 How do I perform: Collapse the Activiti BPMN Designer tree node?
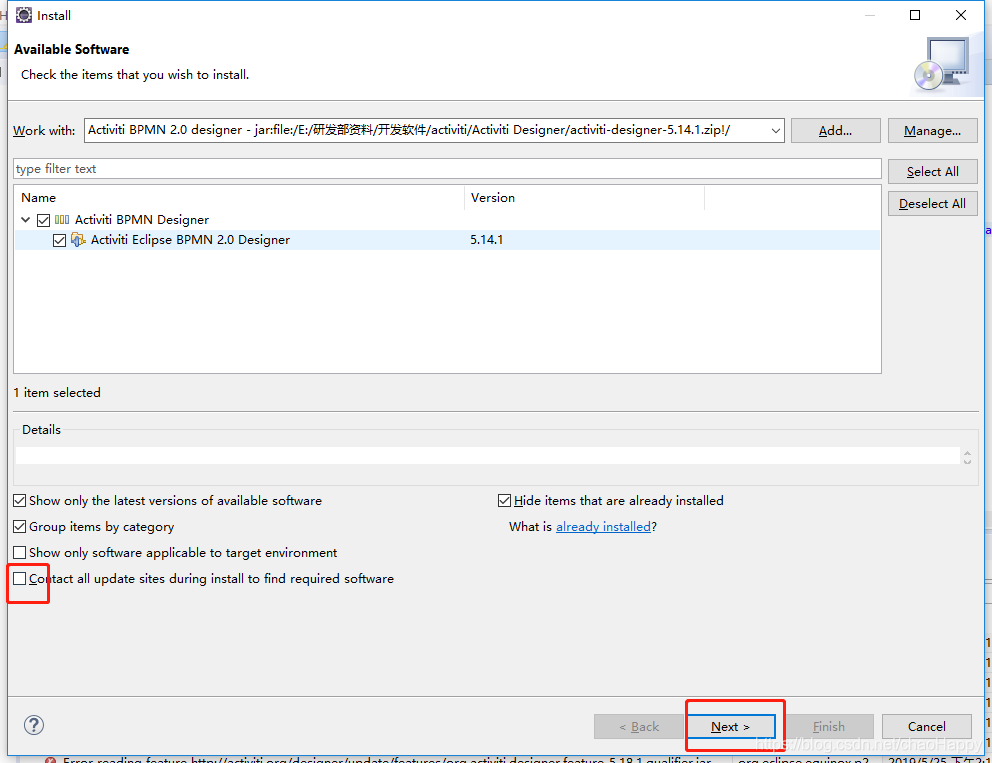(25, 220)
